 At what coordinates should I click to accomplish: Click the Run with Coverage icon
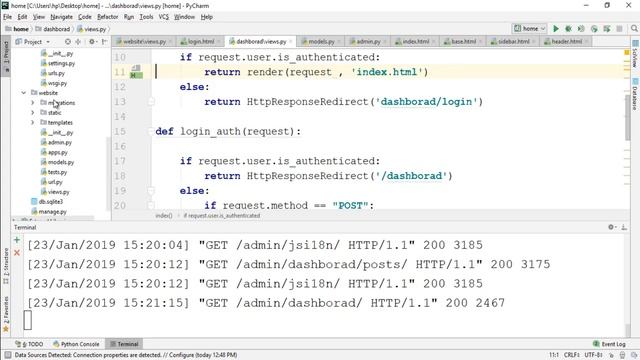tap(581, 29)
